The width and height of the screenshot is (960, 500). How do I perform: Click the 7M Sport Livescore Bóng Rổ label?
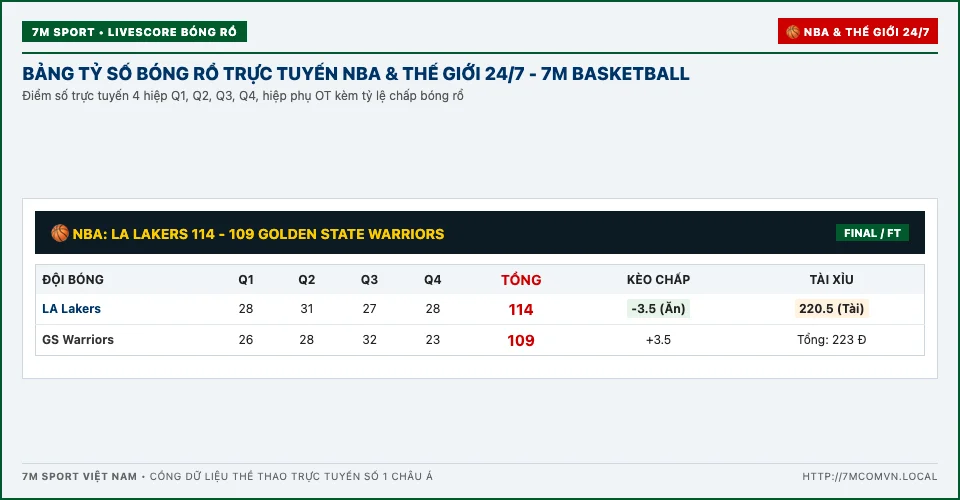click(134, 32)
